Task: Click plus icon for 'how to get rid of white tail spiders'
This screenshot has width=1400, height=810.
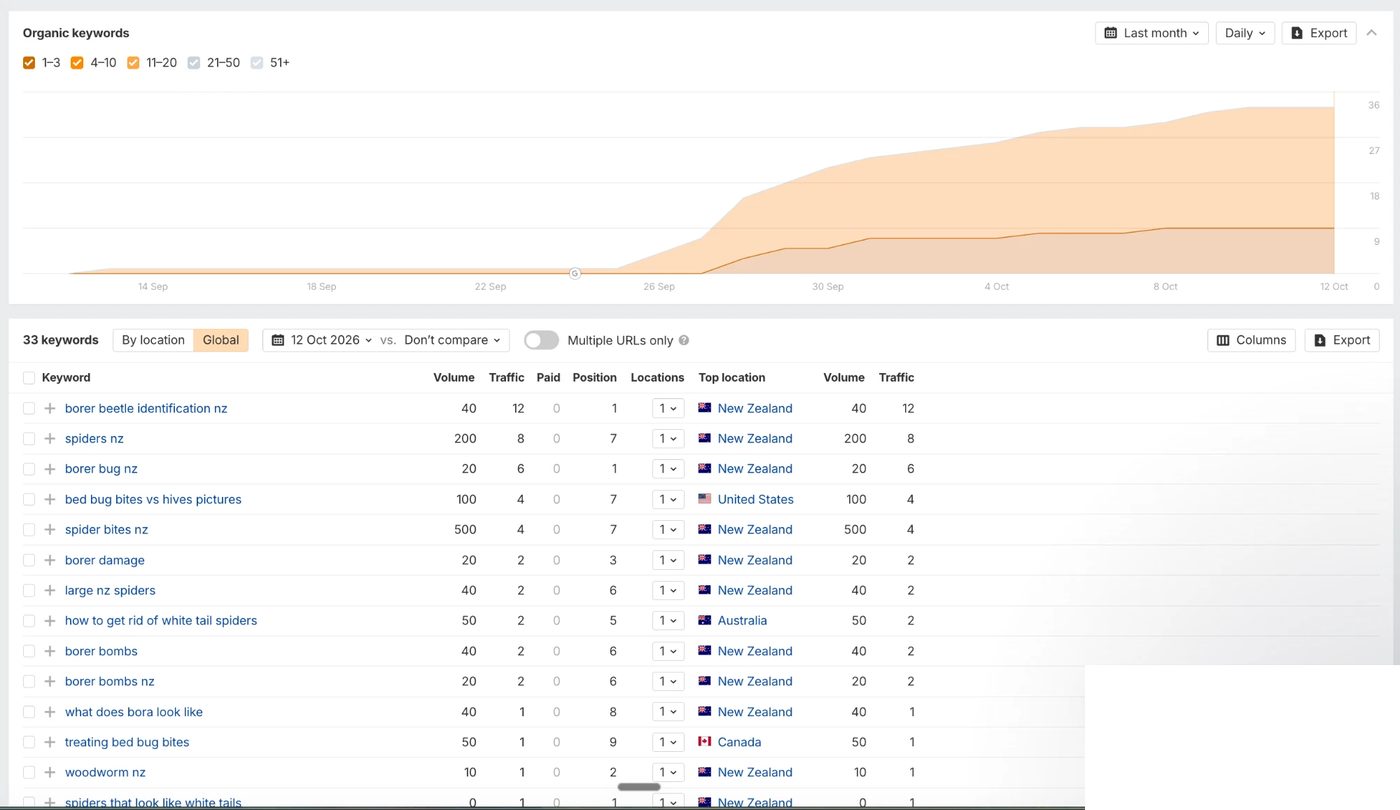Action: (x=50, y=620)
